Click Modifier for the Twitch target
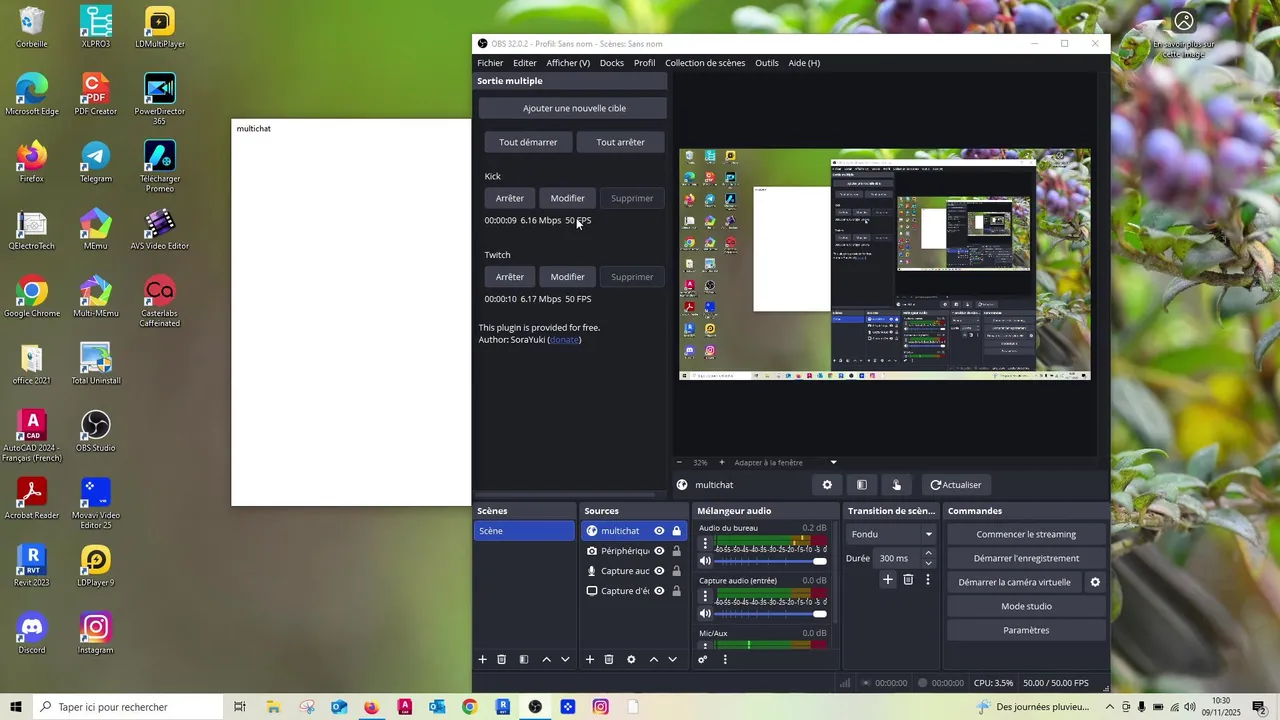Image resolution: width=1280 pixels, height=720 pixels. pyautogui.click(x=567, y=277)
